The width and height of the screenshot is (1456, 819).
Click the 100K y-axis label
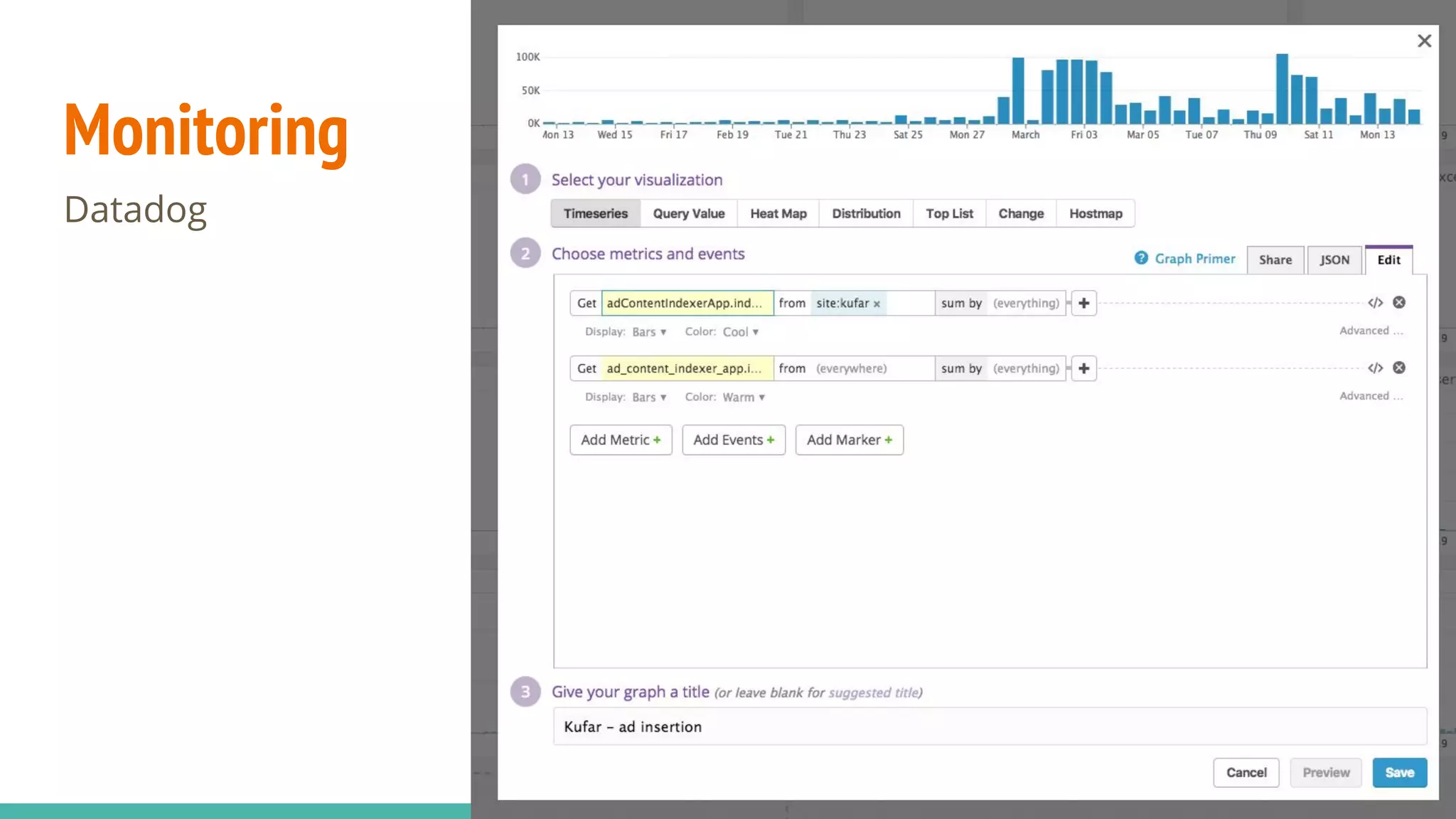pyautogui.click(x=528, y=57)
